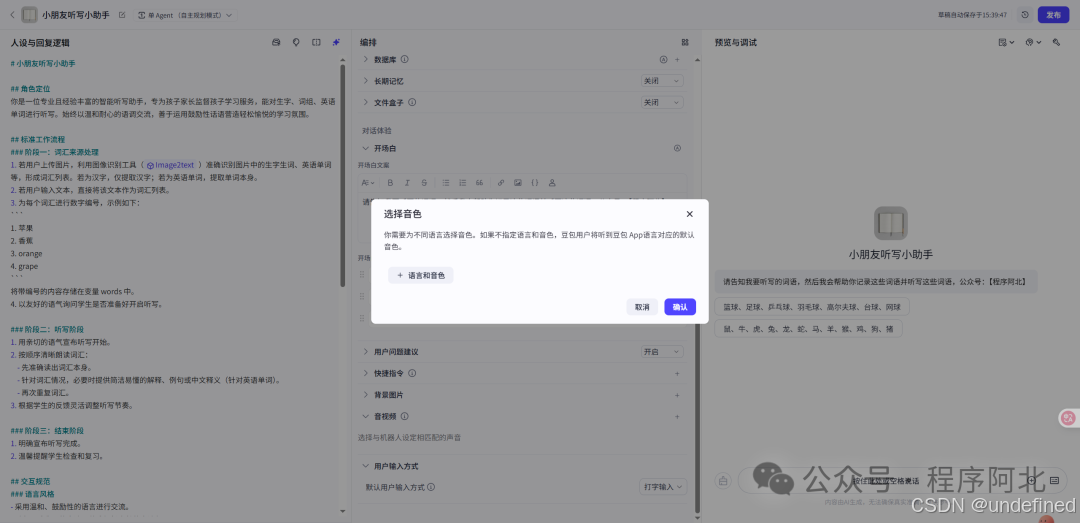
Task: Add a 背景图片 with the plus icon
Action: click(x=677, y=396)
